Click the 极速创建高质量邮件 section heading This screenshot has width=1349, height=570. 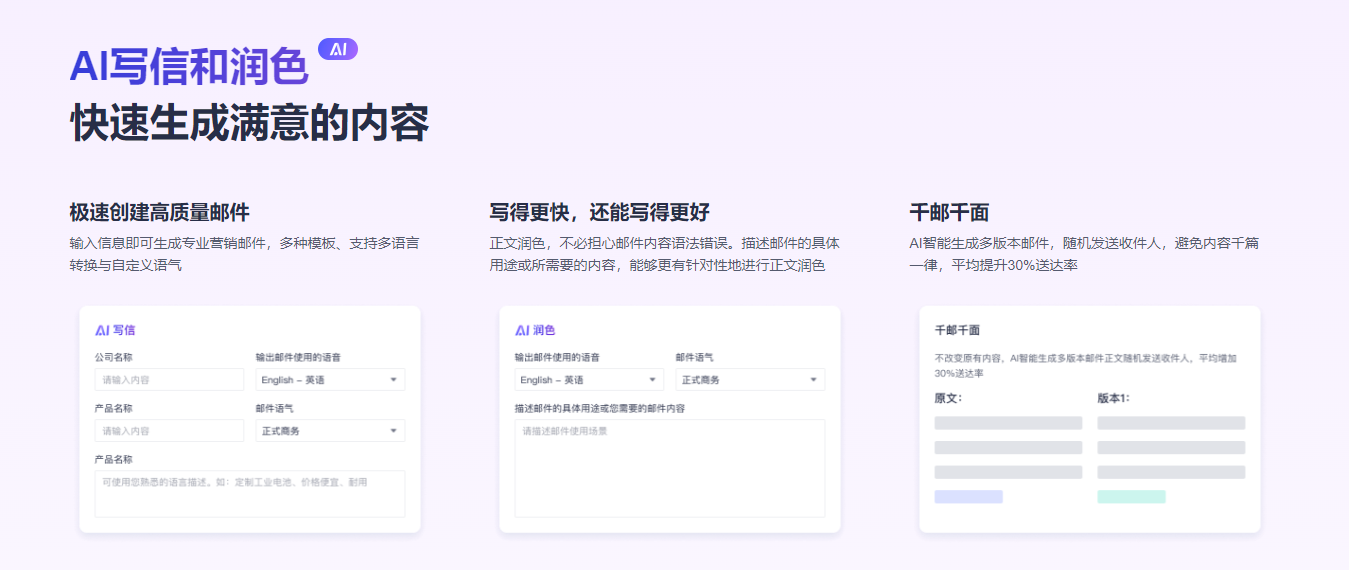click(159, 212)
